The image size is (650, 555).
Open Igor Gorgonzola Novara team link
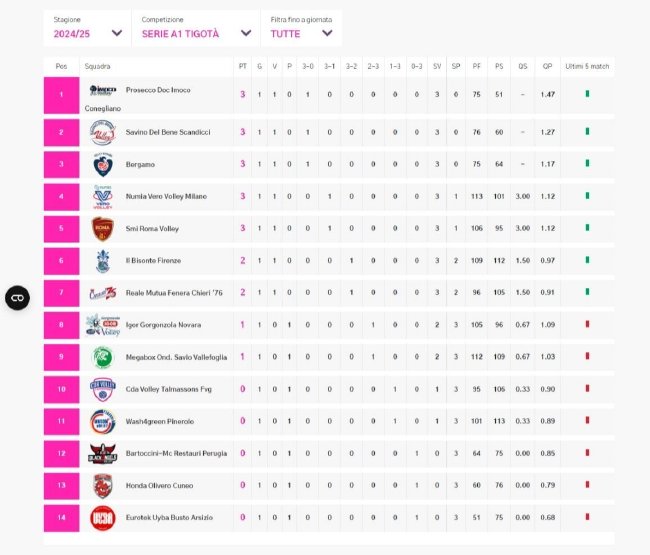coord(163,325)
